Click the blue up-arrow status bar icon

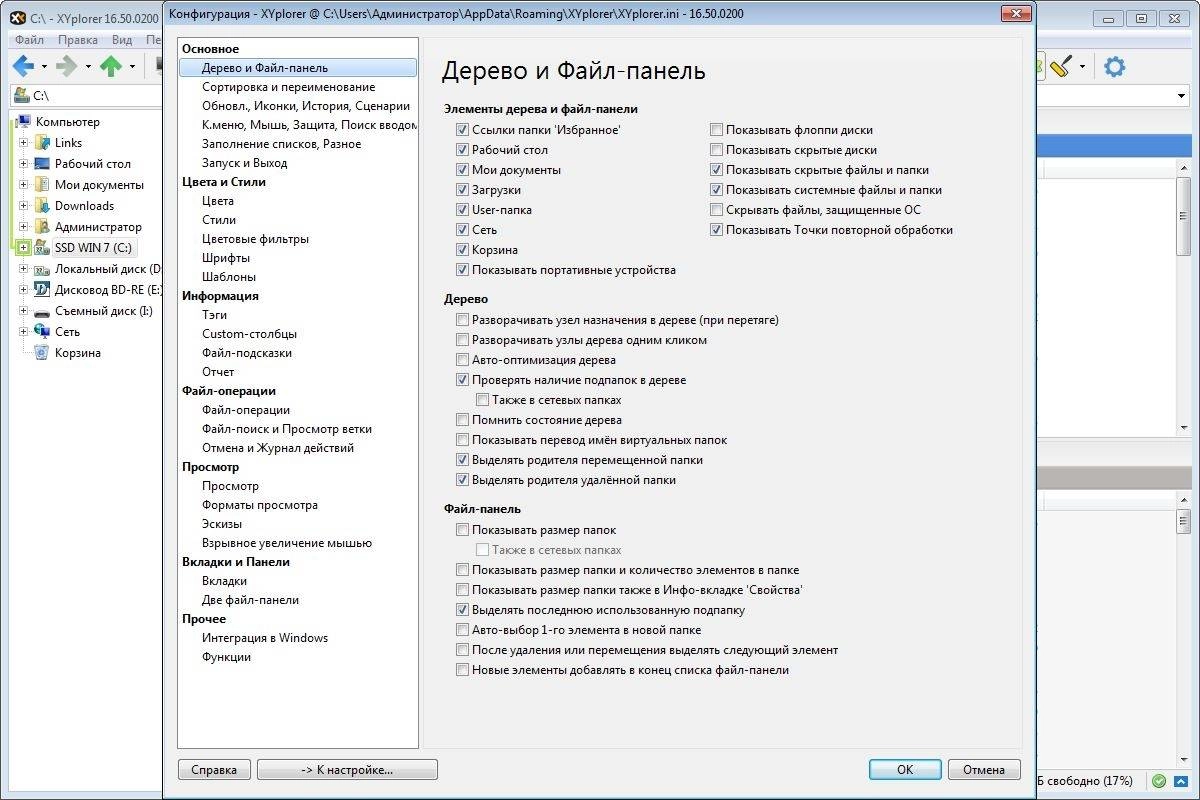tap(1180, 781)
